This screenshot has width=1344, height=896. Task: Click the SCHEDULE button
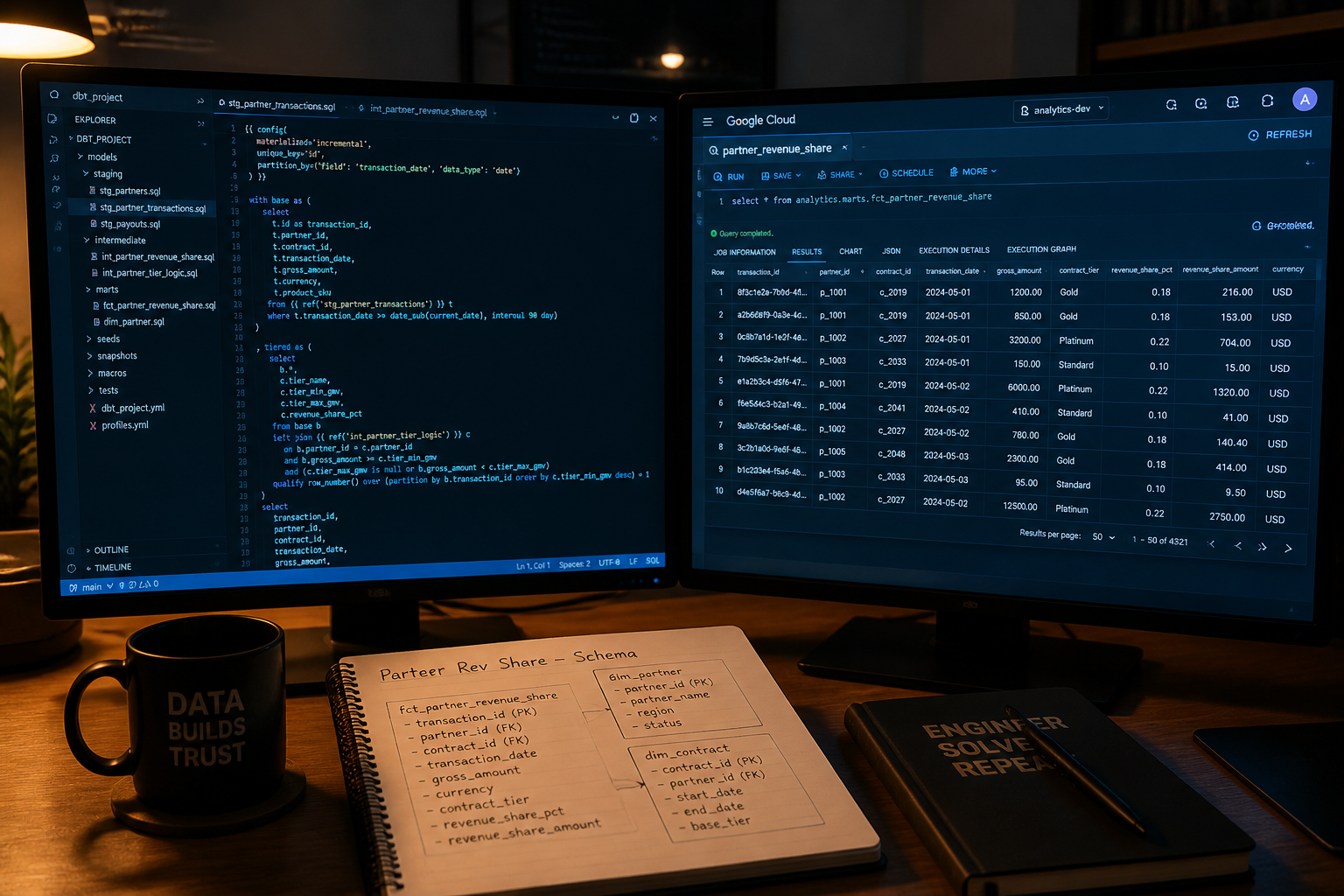coord(906,173)
